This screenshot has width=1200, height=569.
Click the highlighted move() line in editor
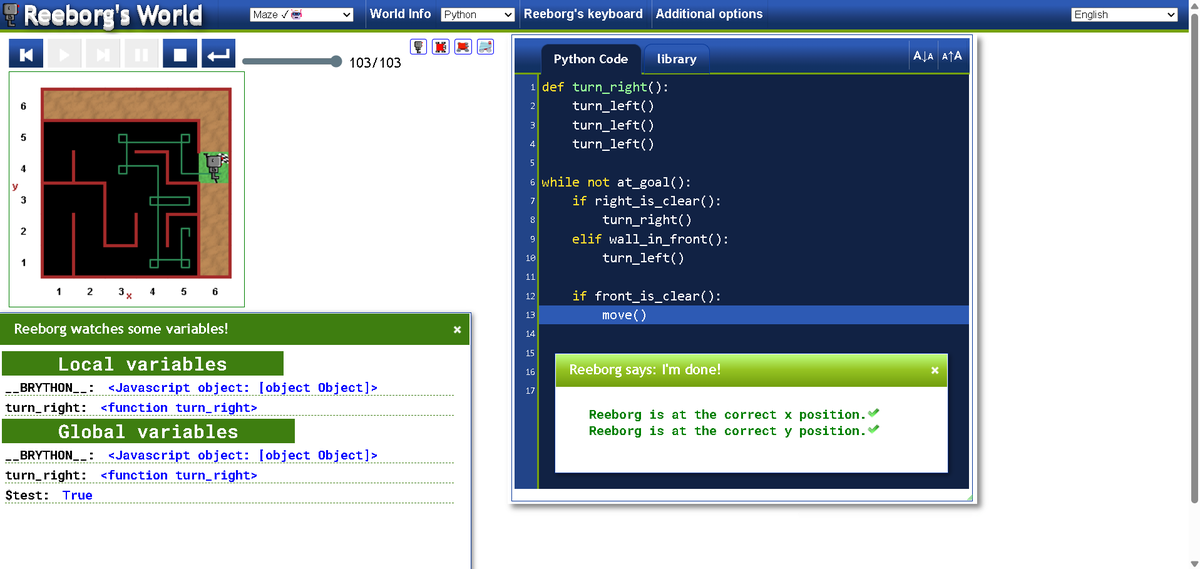click(x=755, y=315)
